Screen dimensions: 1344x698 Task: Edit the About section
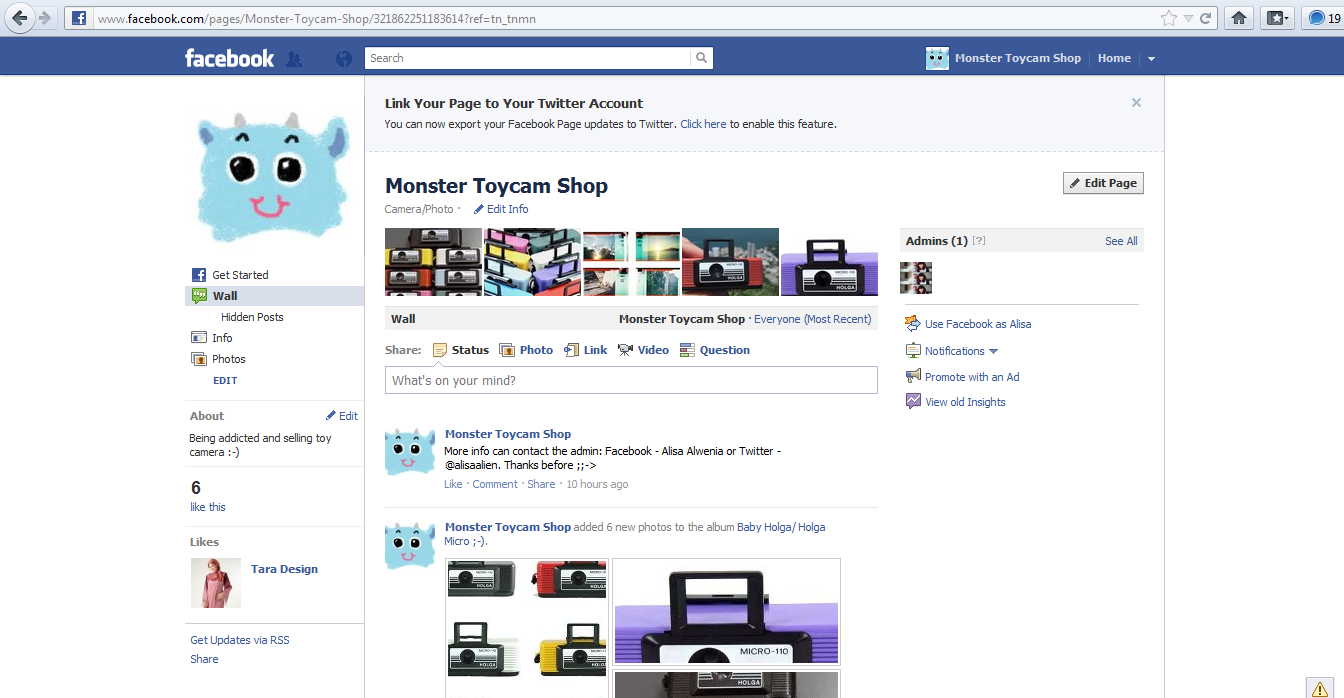click(x=342, y=416)
